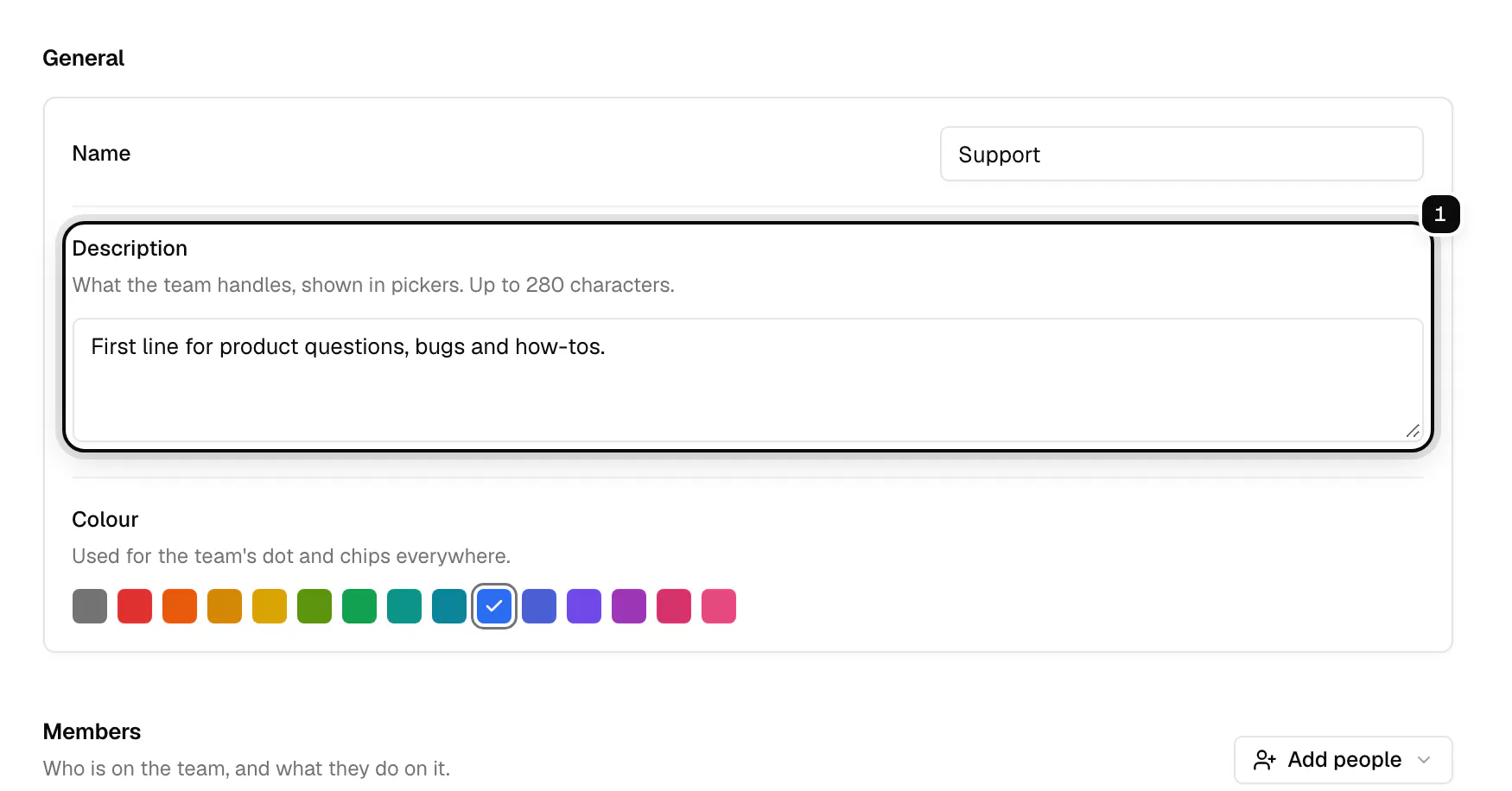The width and height of the screenshot is (1512, 791).
Task: Choose the bright green colour swatch
Action: tap(359, 606)
